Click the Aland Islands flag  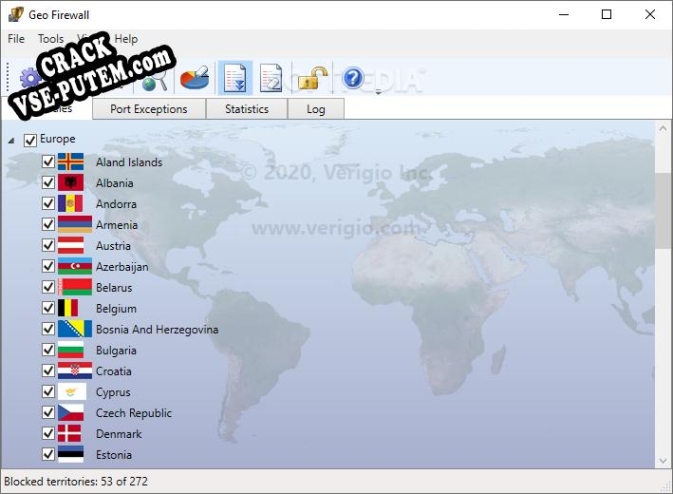[70, 162]
